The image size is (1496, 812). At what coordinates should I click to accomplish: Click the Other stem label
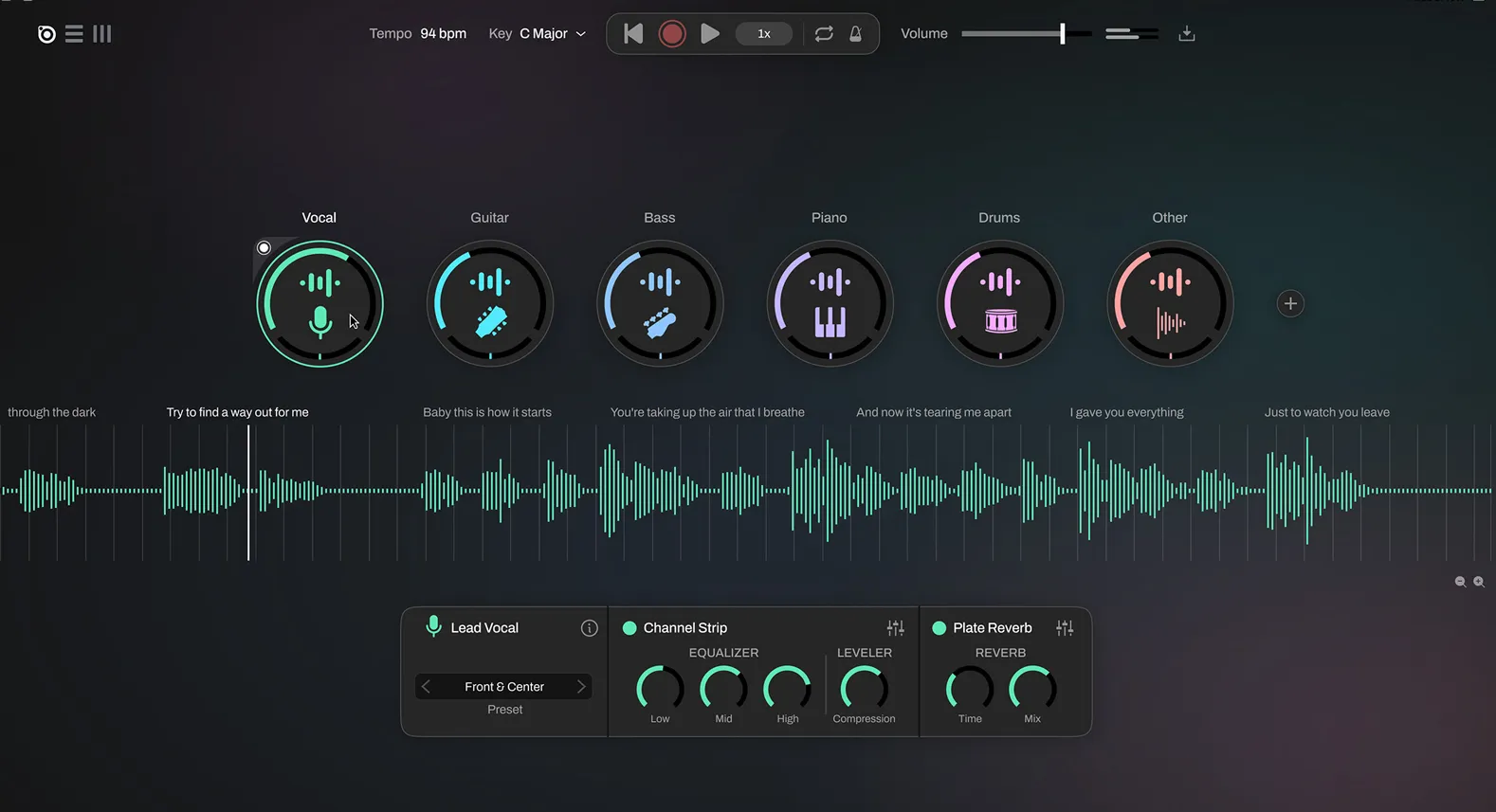[x=1170, y=218]
